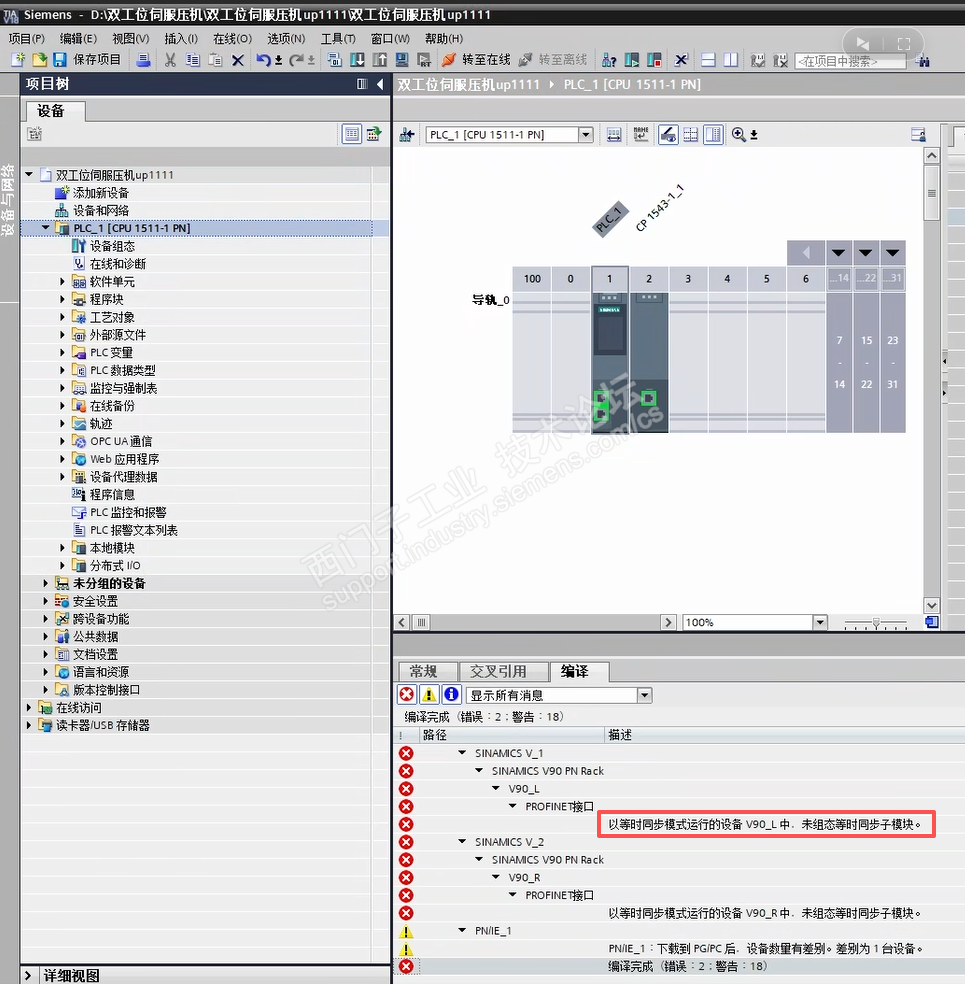Open the 工具(T) menu
The width and height of the screenshot is (965, 984).
pos(338,38)
